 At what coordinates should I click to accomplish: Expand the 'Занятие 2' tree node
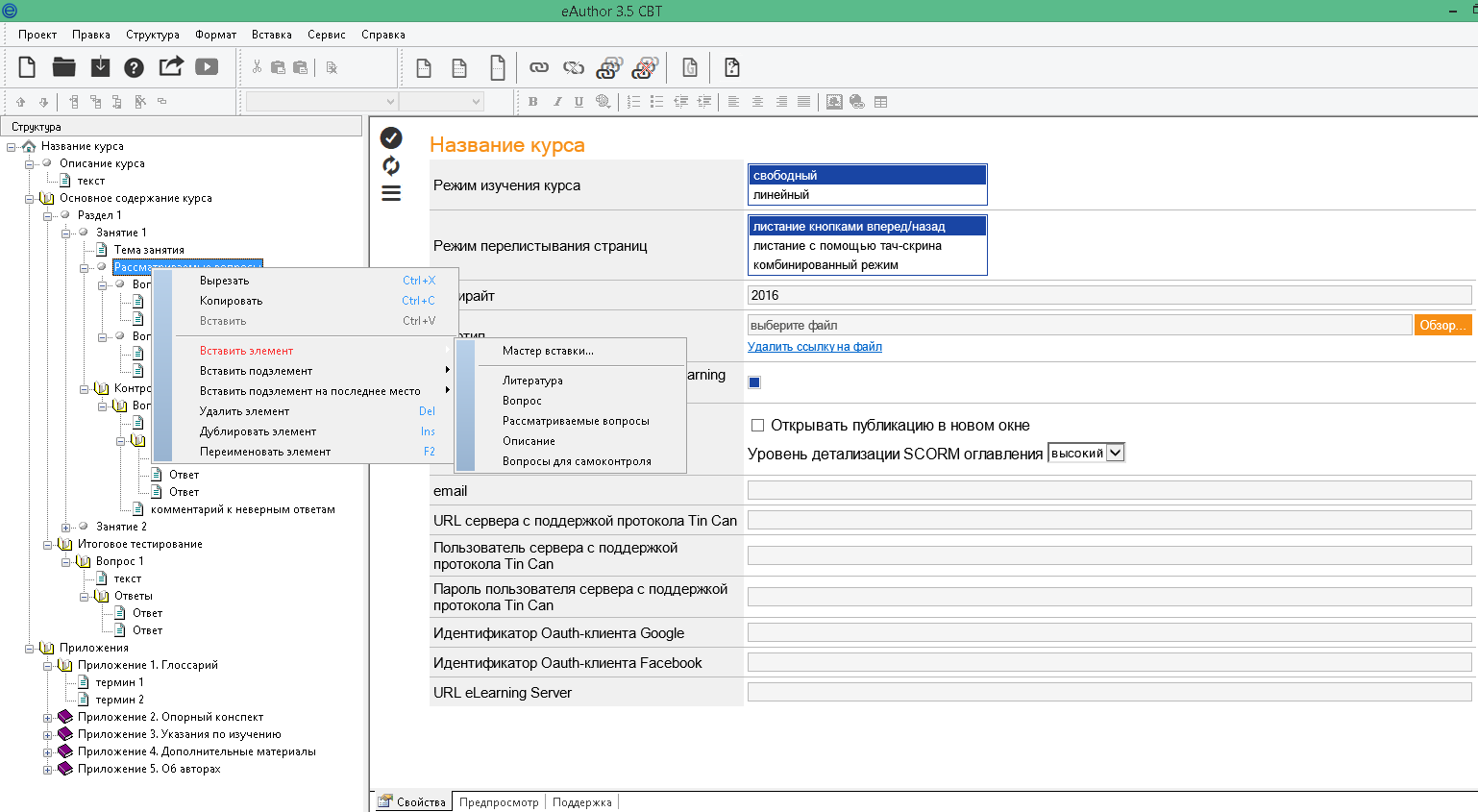[65, 528]
